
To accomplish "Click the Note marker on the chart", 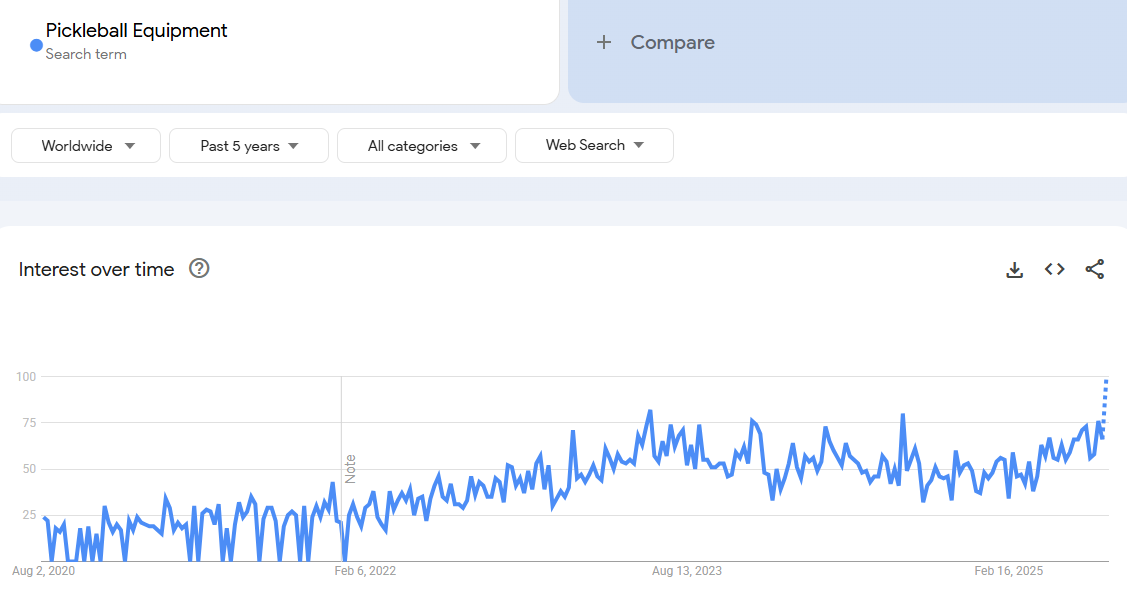I will 350,469.
